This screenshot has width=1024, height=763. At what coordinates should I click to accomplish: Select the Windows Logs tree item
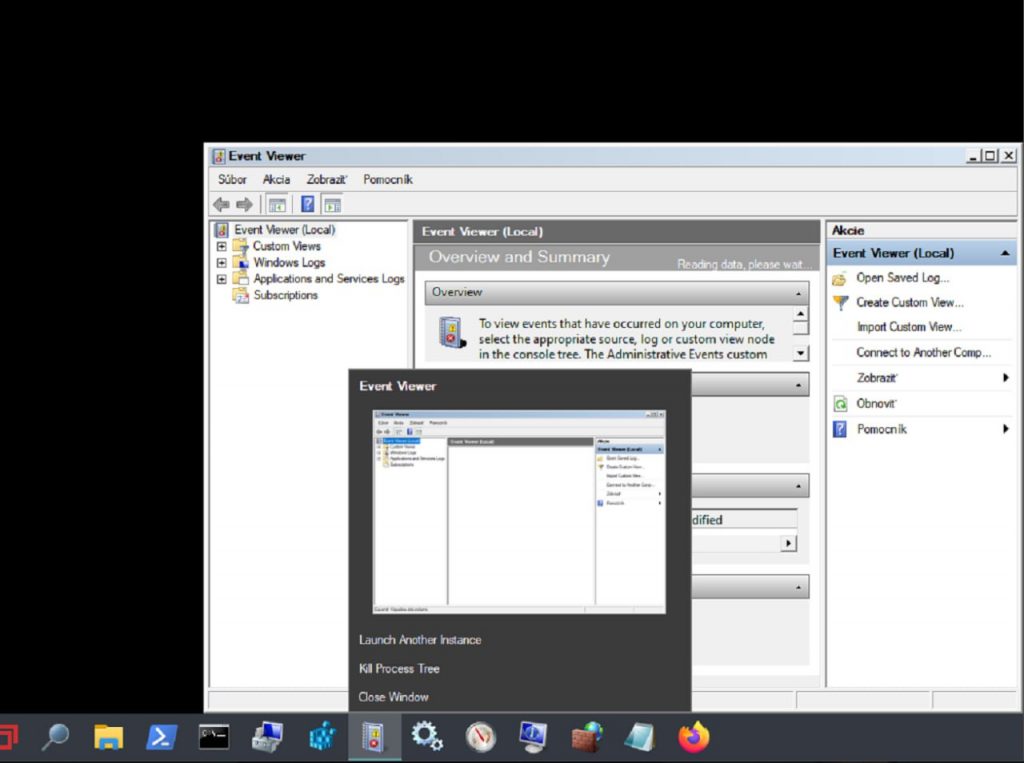289,263
